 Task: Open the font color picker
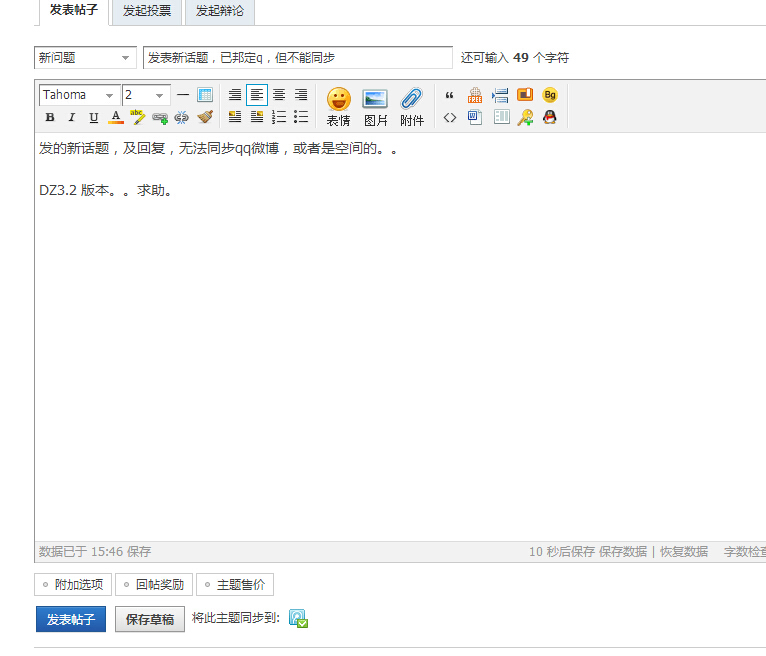click(116, 117)
